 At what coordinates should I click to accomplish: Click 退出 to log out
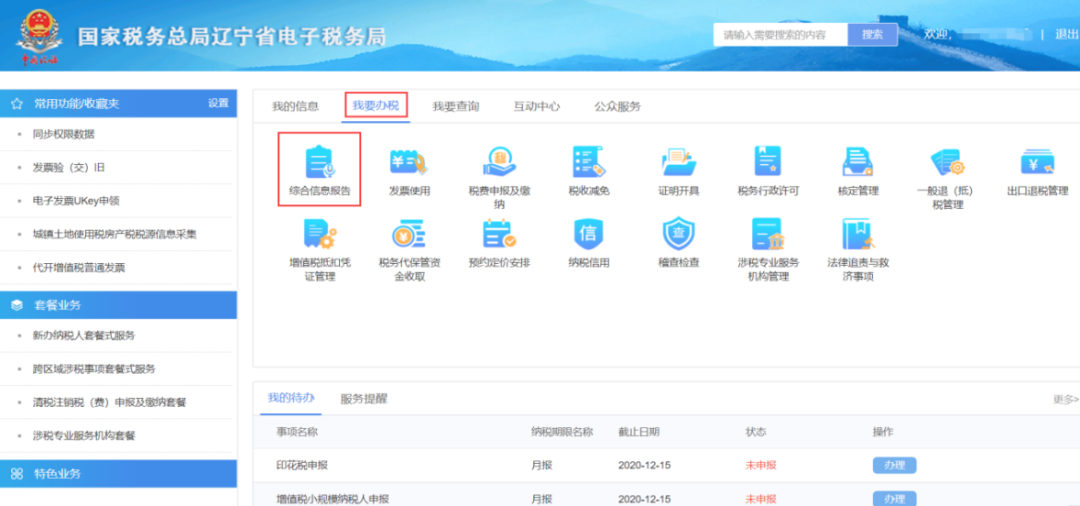click(x=1068, y=34)
